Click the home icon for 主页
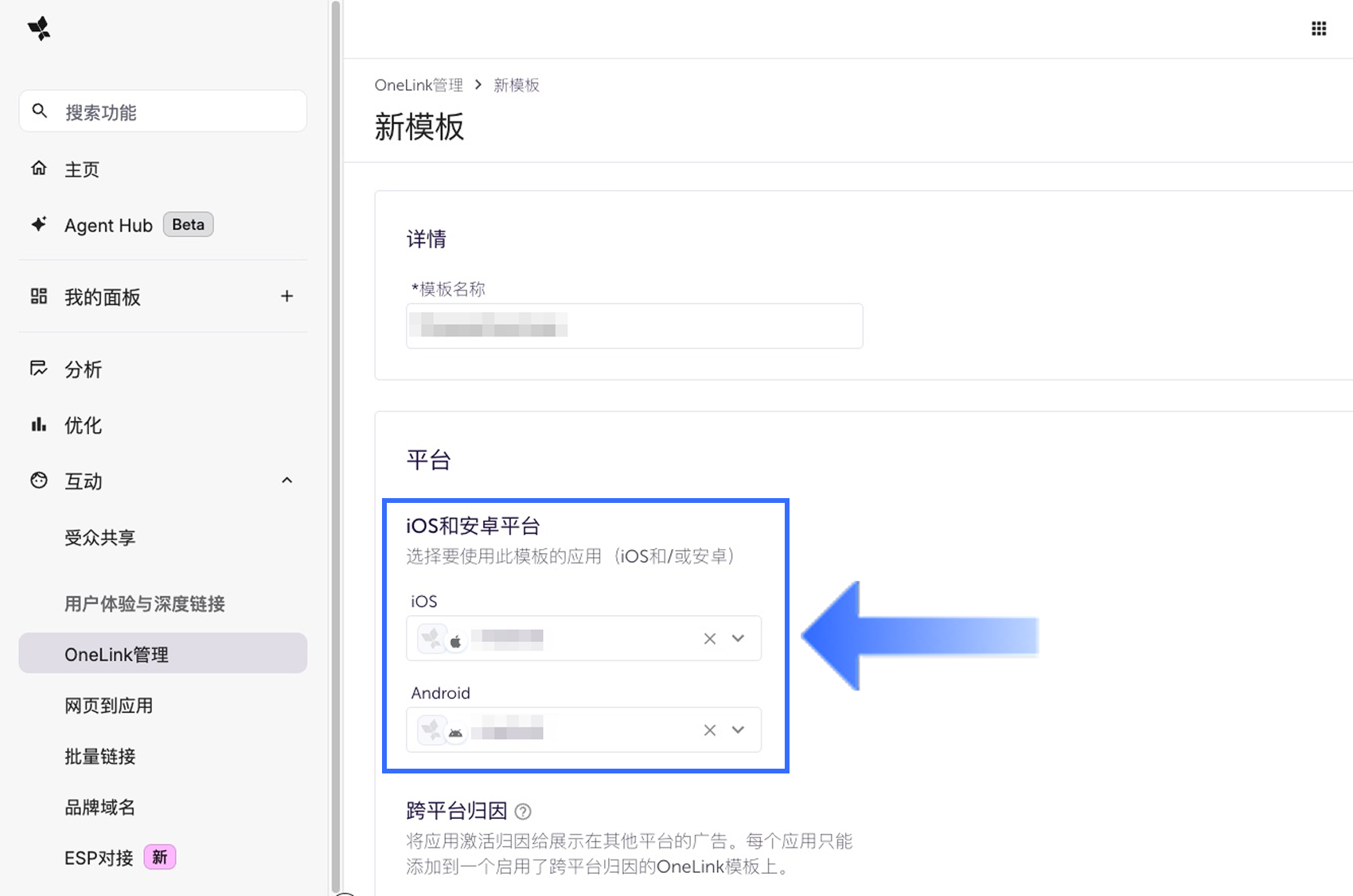The image size is (1353, 896). pyautogui.click(x=39, y=168)
